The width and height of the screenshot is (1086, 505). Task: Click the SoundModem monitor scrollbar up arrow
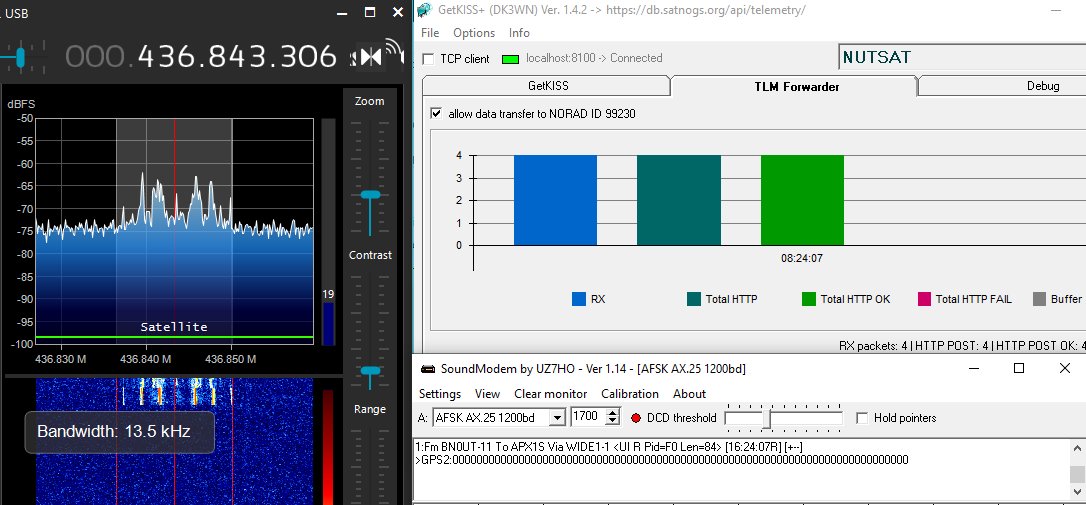point(1078,447)
